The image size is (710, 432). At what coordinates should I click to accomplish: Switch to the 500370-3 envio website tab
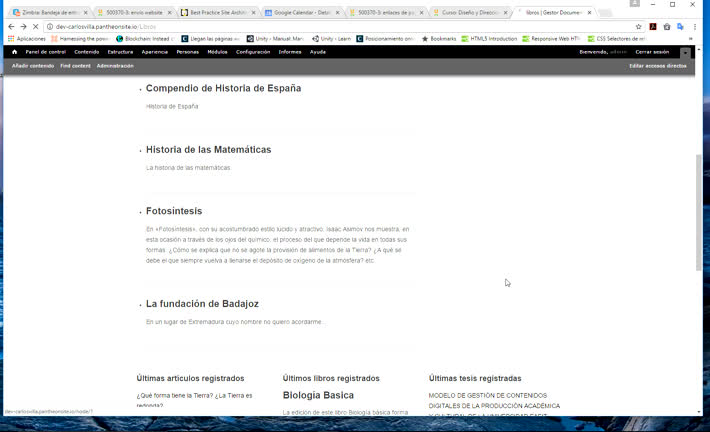pos(134,13)
